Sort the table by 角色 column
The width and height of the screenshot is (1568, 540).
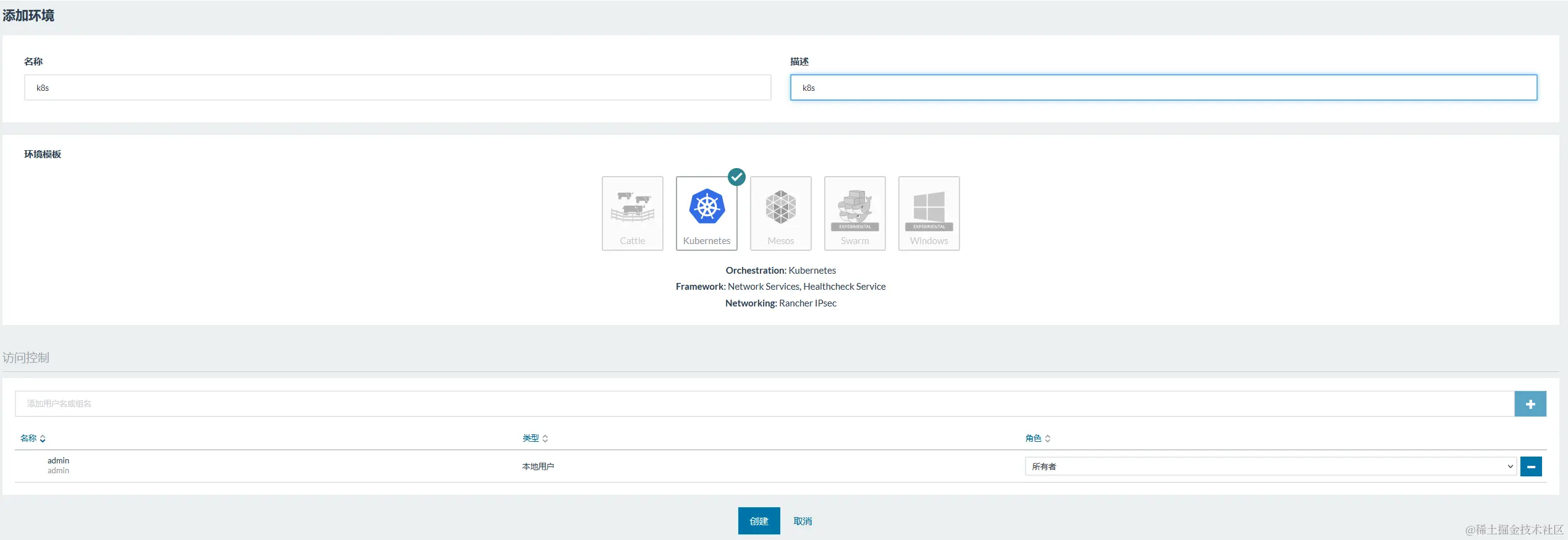[x=1038, y=438]
